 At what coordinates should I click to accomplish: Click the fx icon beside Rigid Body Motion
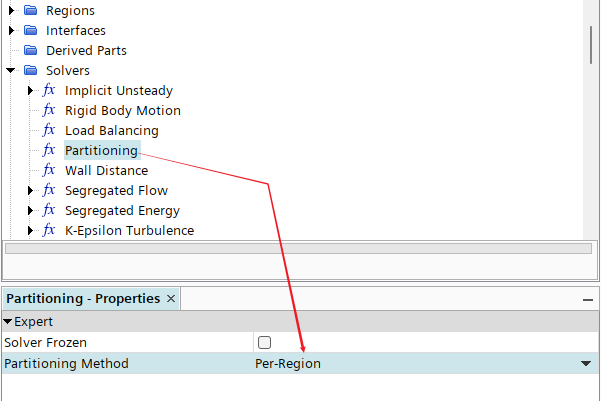point(49,110)
